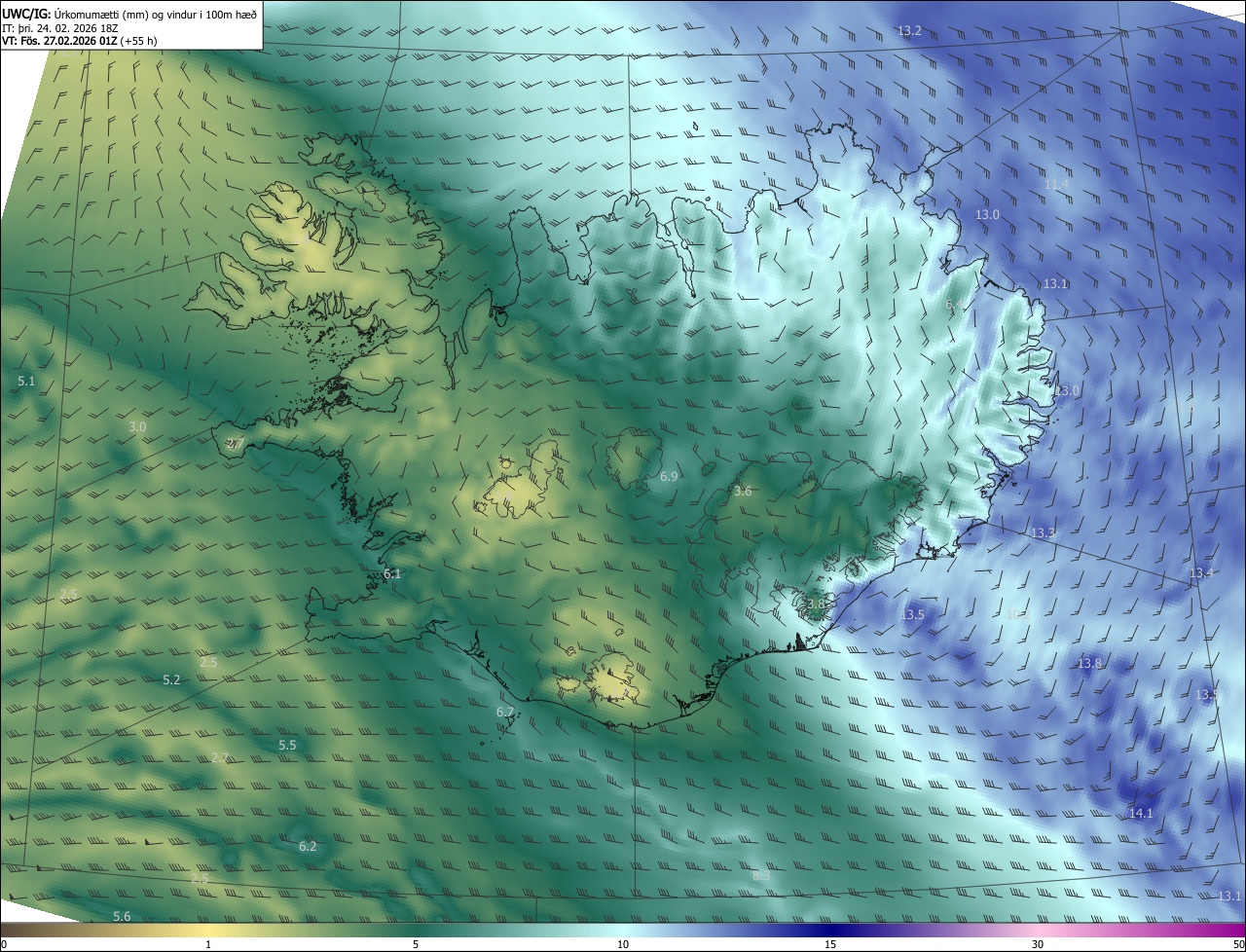The image size is (1246, 952).
Task: Click the 3.0 value label
Action: pyautogui.click(x=137, y=427)
